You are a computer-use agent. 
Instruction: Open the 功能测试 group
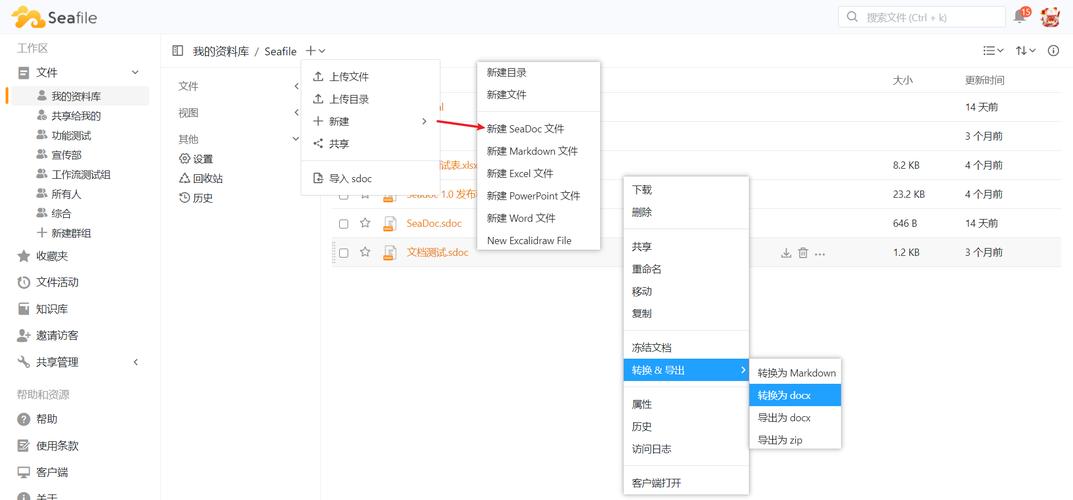71,135
